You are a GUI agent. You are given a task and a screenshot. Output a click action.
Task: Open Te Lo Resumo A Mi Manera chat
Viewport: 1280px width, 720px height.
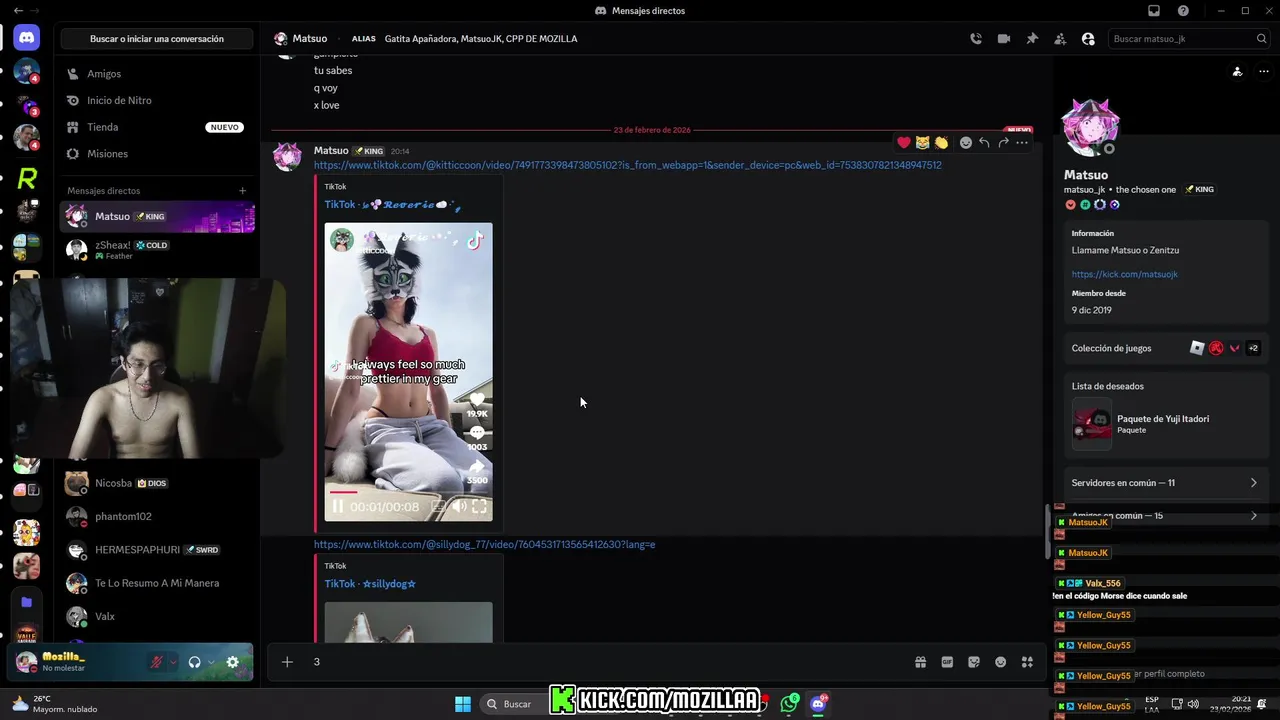click(157, 583)
